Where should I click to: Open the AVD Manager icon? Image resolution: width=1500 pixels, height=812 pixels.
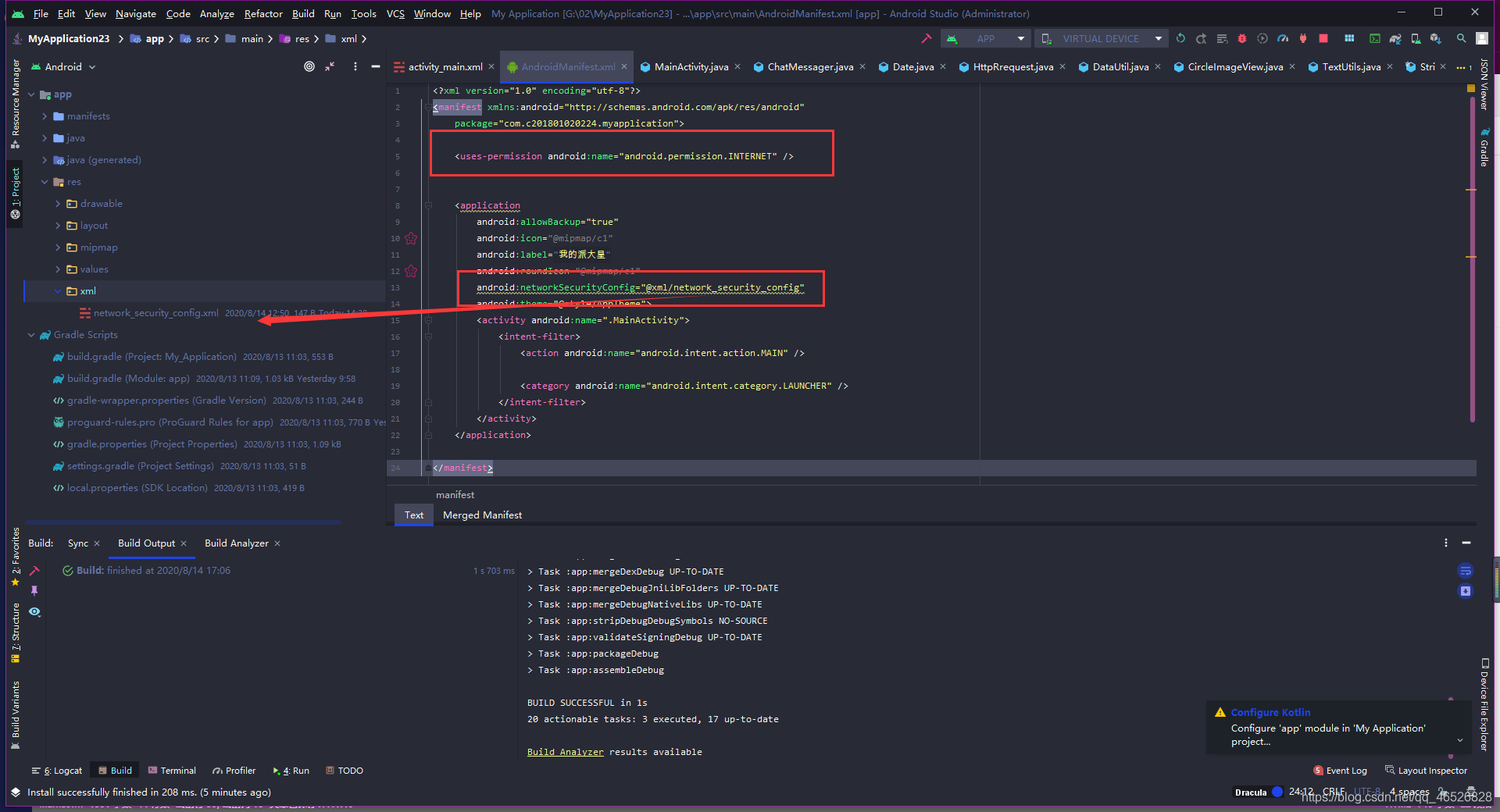coord(1416,38)
